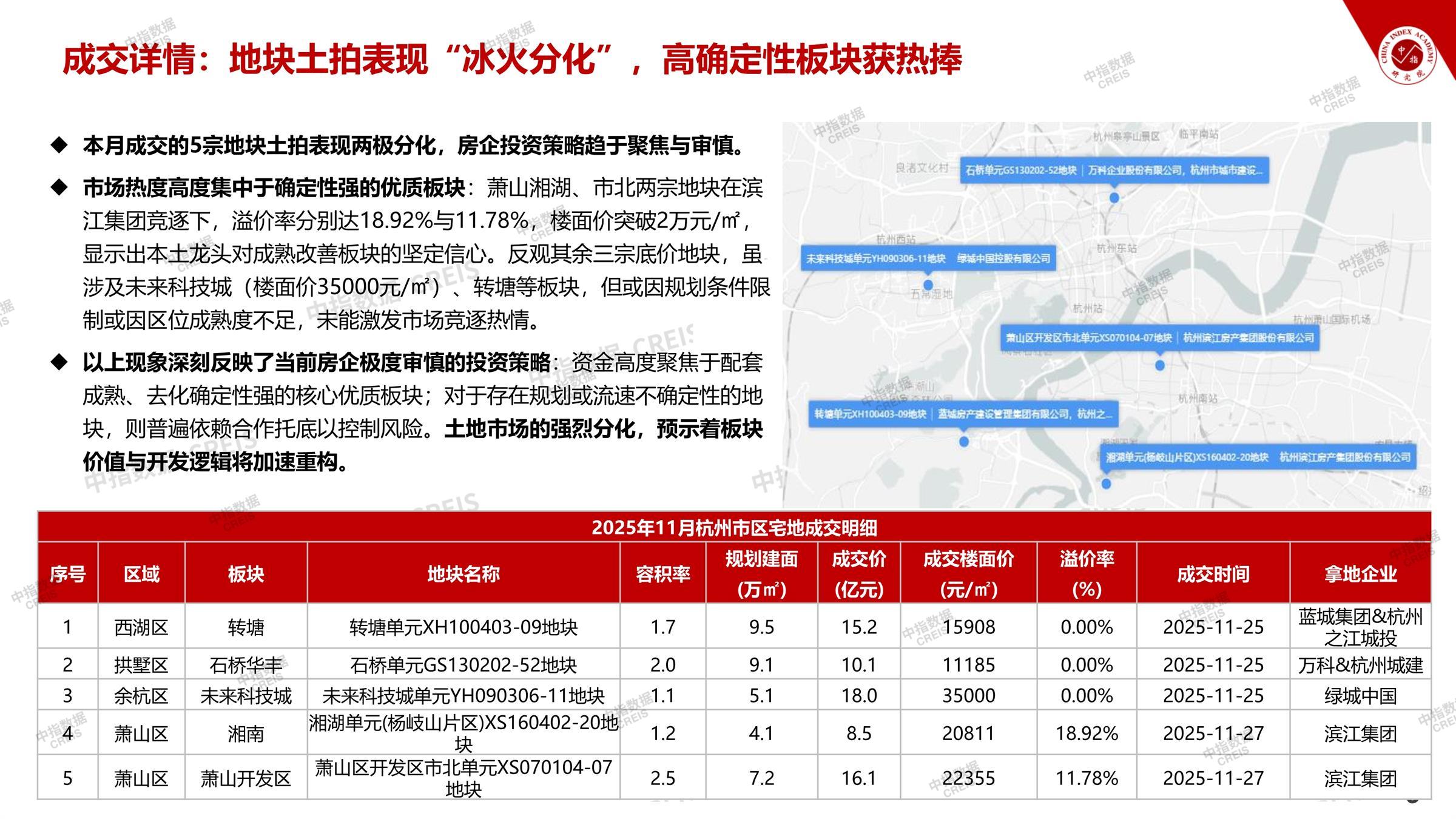The width and height of the screenshot is (1456, 819).
Task: Click the 18.92% premium rate cell
Action: pos(1086,733)
